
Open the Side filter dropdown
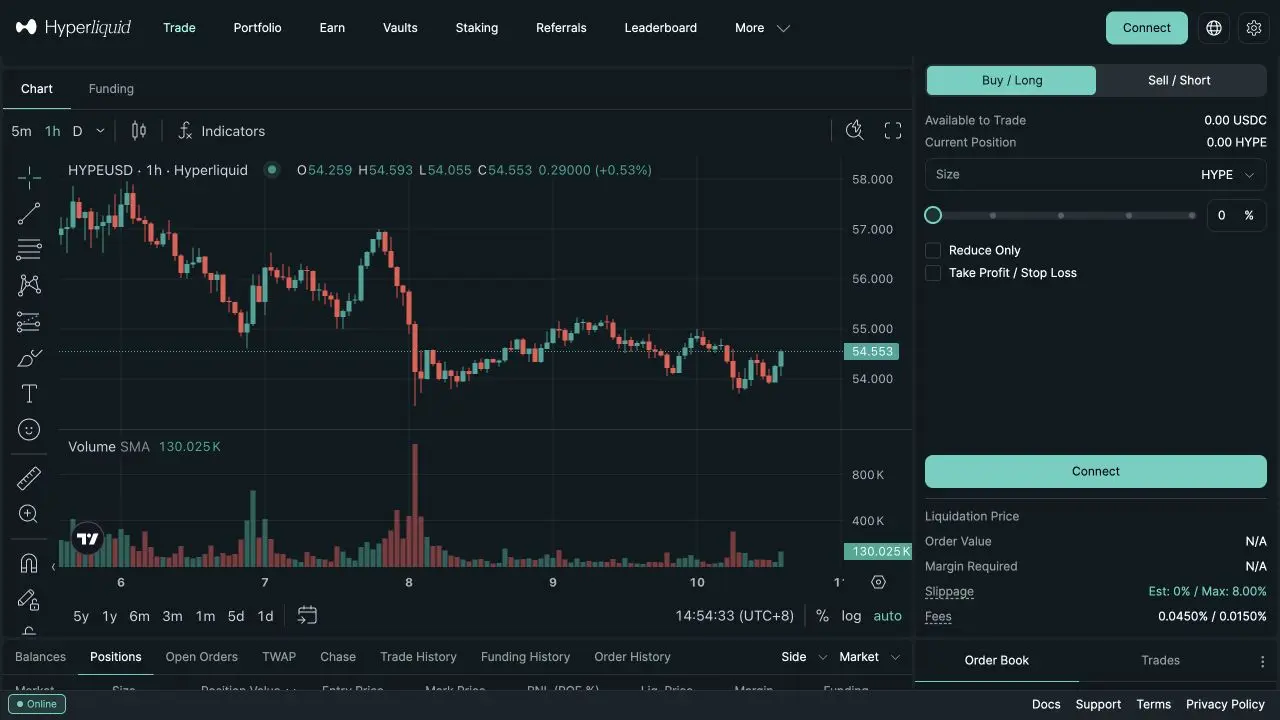click(804, 657)
